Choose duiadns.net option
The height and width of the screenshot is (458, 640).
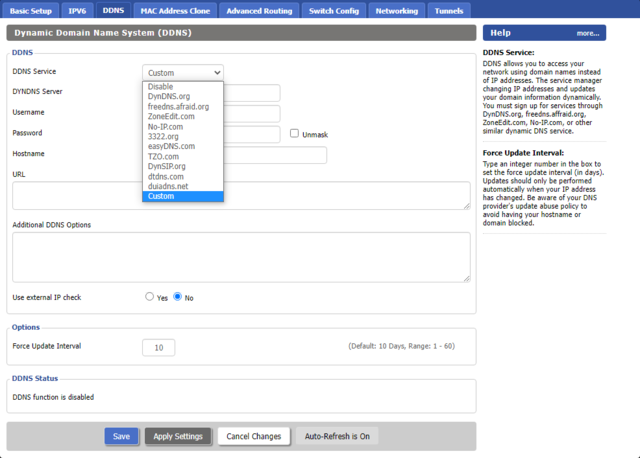click(183, 186)
